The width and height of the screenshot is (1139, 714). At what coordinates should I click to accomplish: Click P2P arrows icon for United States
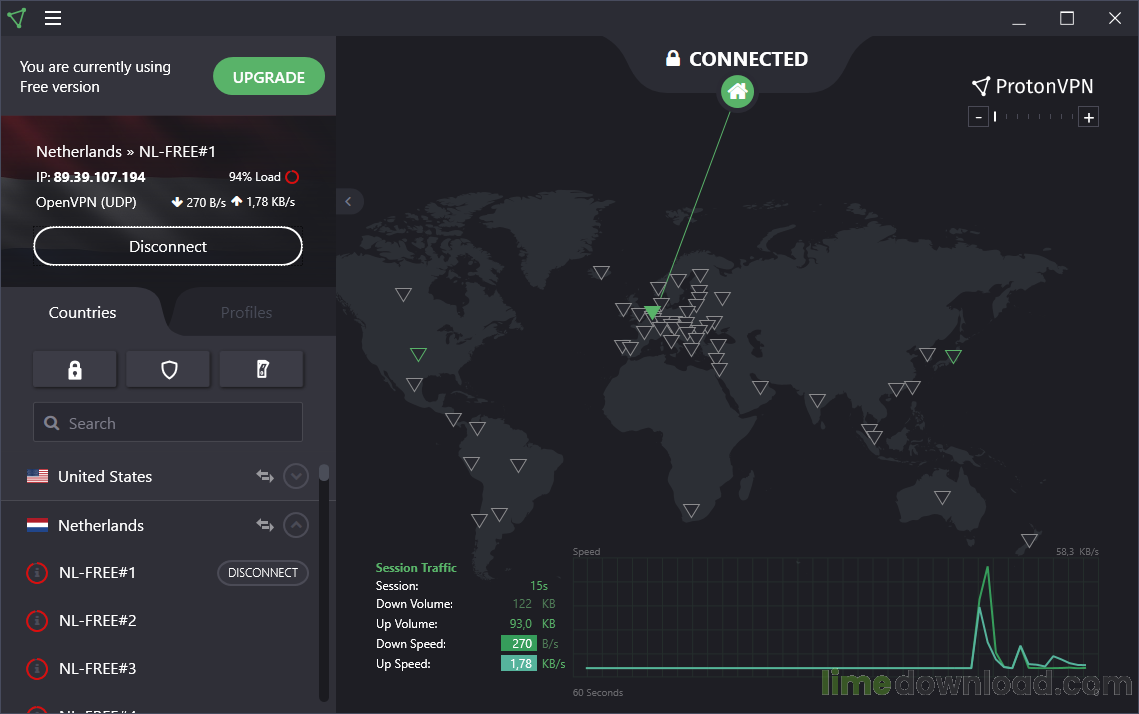coord(265,476)
